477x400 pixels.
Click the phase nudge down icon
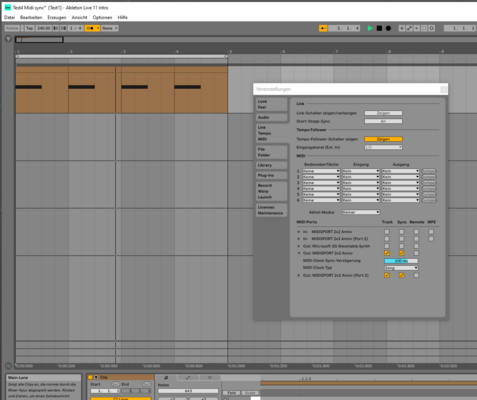tap(56, 28)
